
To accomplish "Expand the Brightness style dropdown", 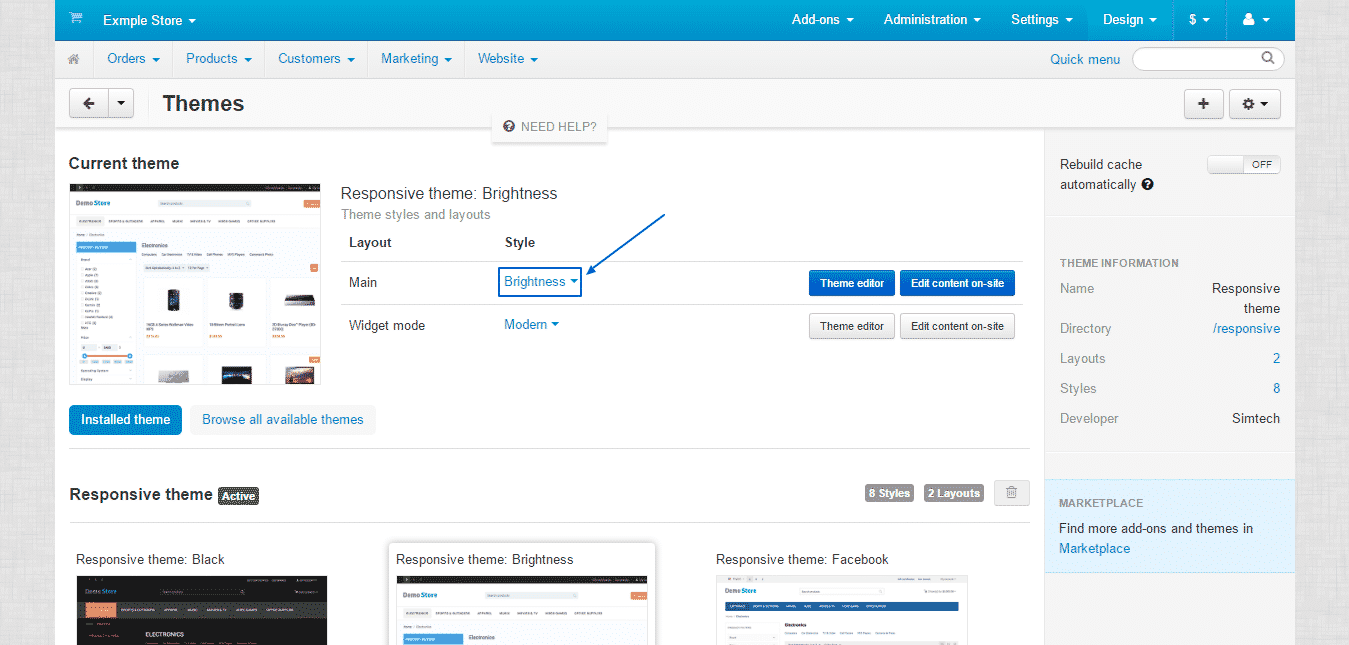I will click(540, 282).
